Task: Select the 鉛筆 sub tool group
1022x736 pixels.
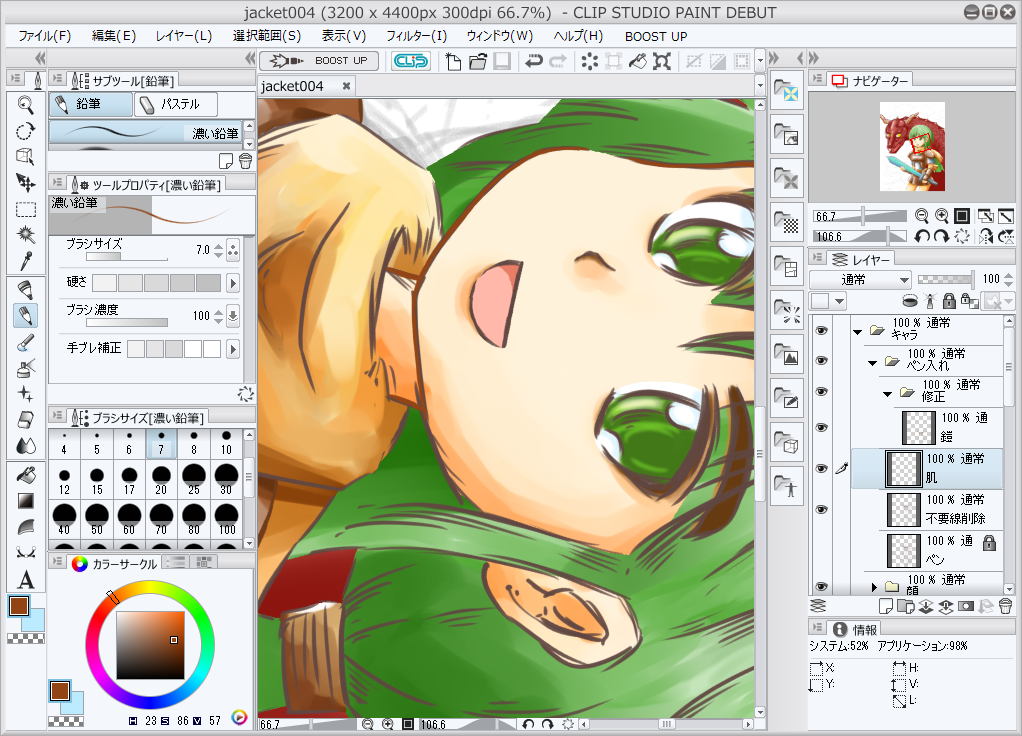Action: coord(90,104)
